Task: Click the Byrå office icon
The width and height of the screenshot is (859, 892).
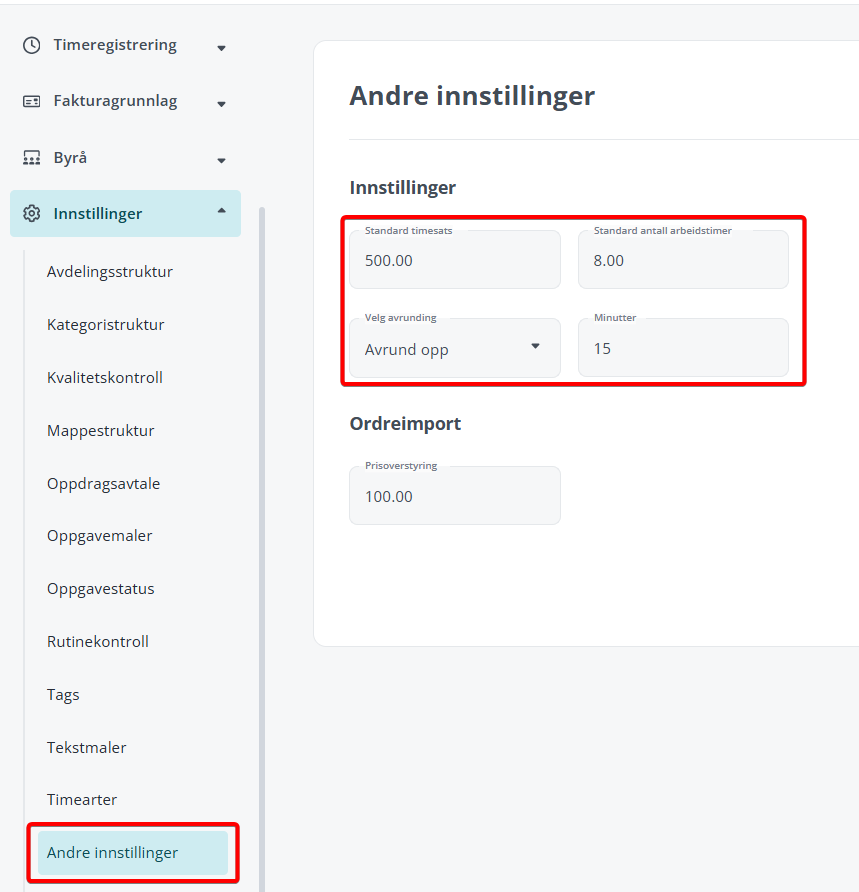Action: click(x=31, y=158)
